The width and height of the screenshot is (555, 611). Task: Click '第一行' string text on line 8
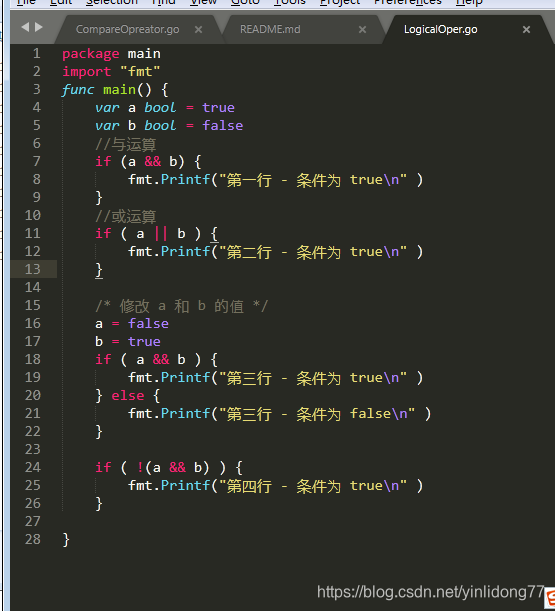(249, 180)
